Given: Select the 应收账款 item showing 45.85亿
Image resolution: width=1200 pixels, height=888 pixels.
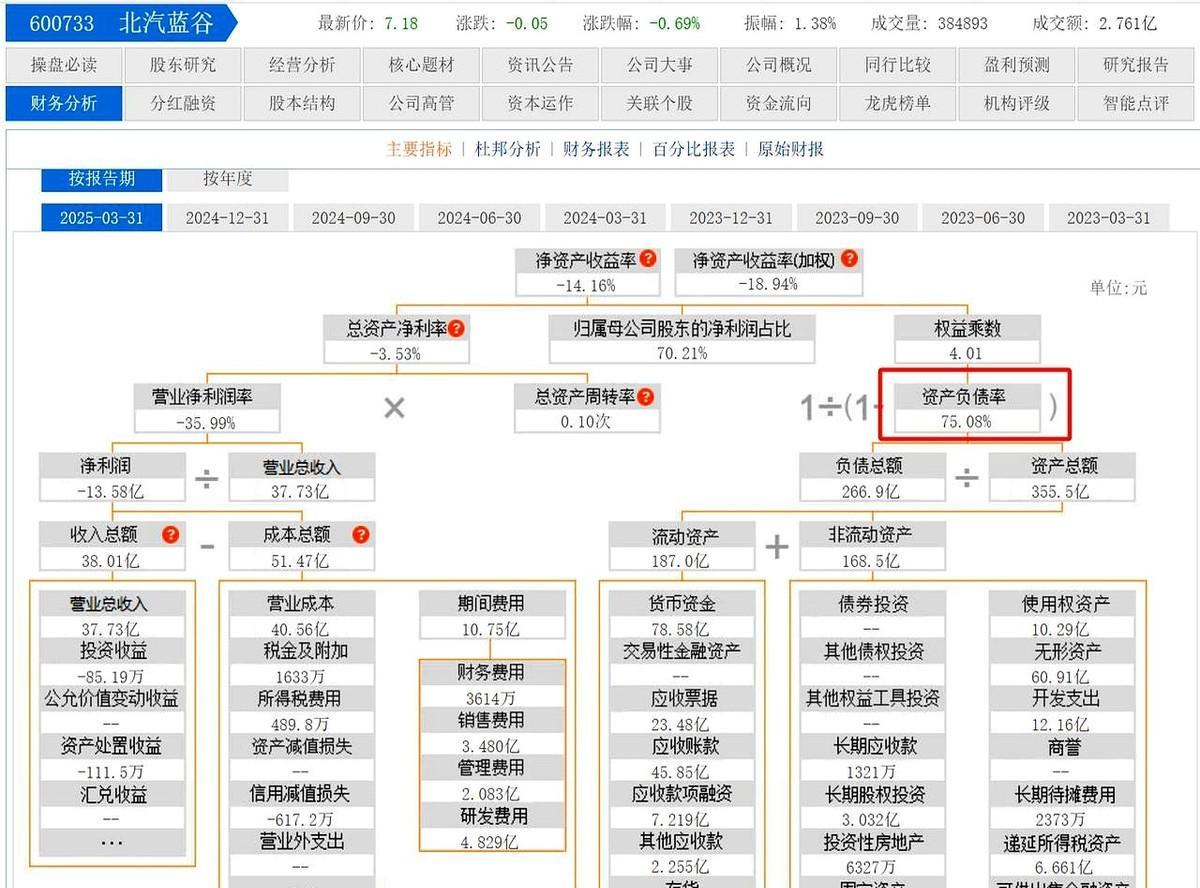Looking at the screenshot, I should click(683, 759).
